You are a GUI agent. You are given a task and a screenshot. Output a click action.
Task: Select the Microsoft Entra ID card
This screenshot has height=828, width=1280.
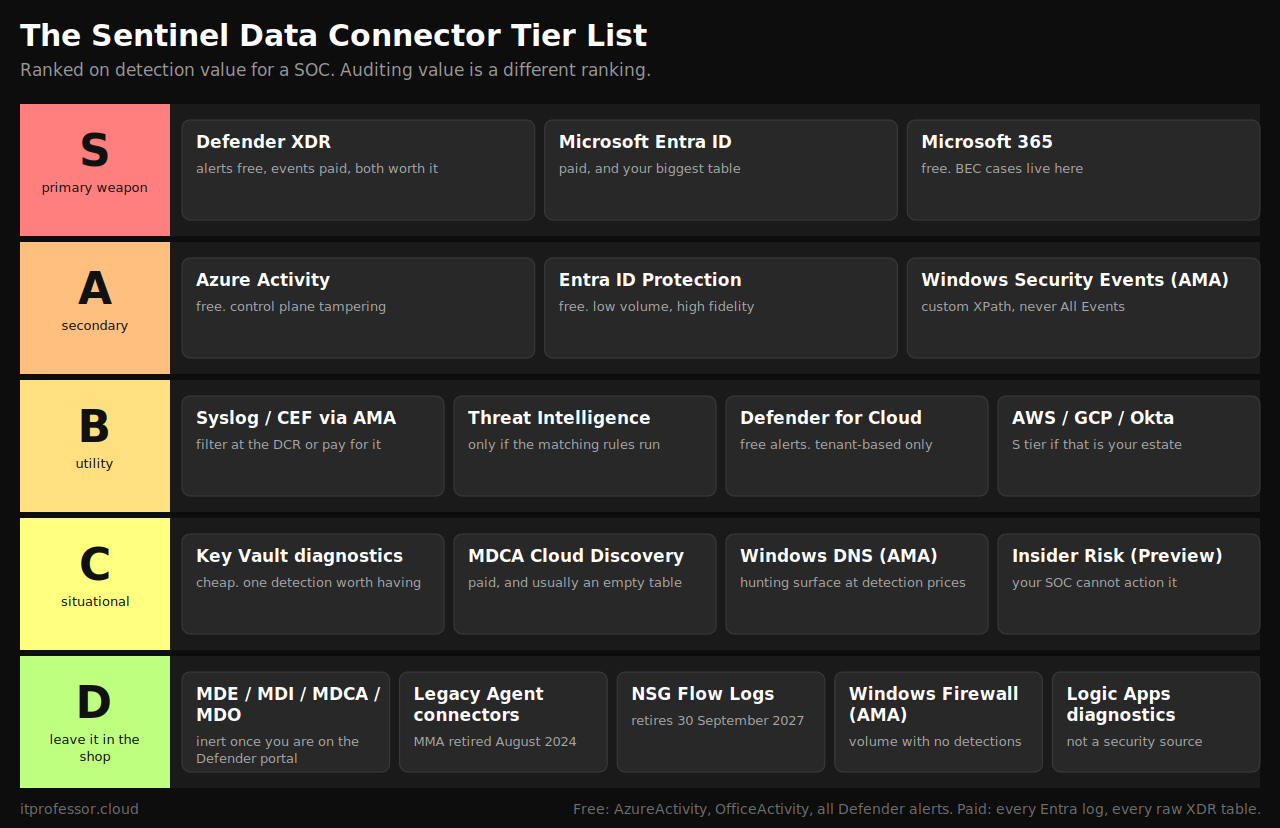(x=721, y=170)
